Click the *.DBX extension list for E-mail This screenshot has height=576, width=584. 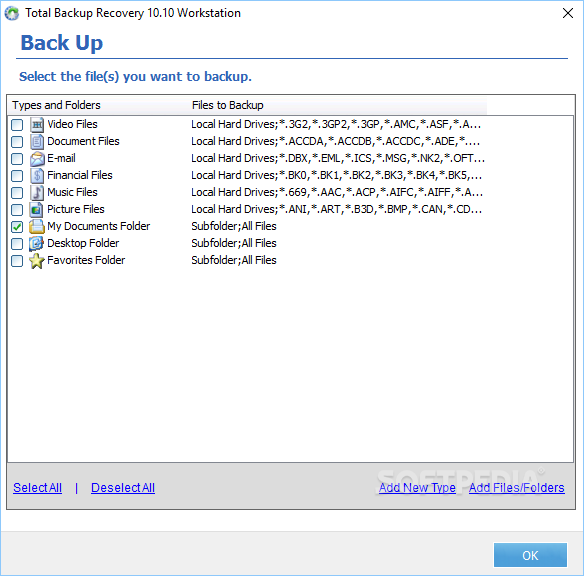338,158
